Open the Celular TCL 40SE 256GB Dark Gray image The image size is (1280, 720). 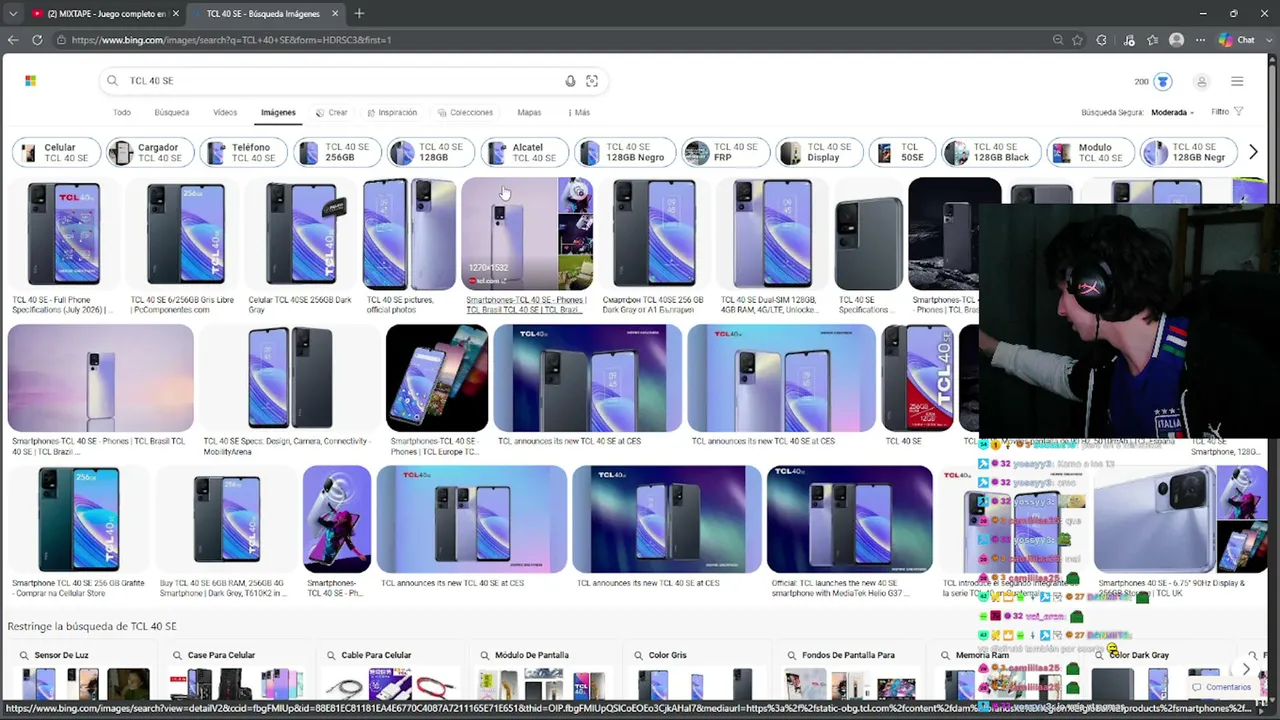pos(300,234)
